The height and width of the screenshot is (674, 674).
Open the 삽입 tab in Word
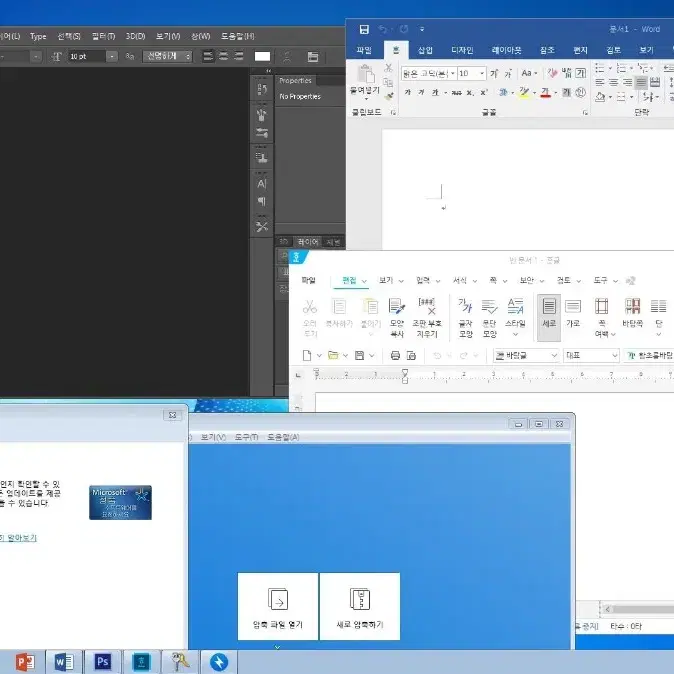425,50
